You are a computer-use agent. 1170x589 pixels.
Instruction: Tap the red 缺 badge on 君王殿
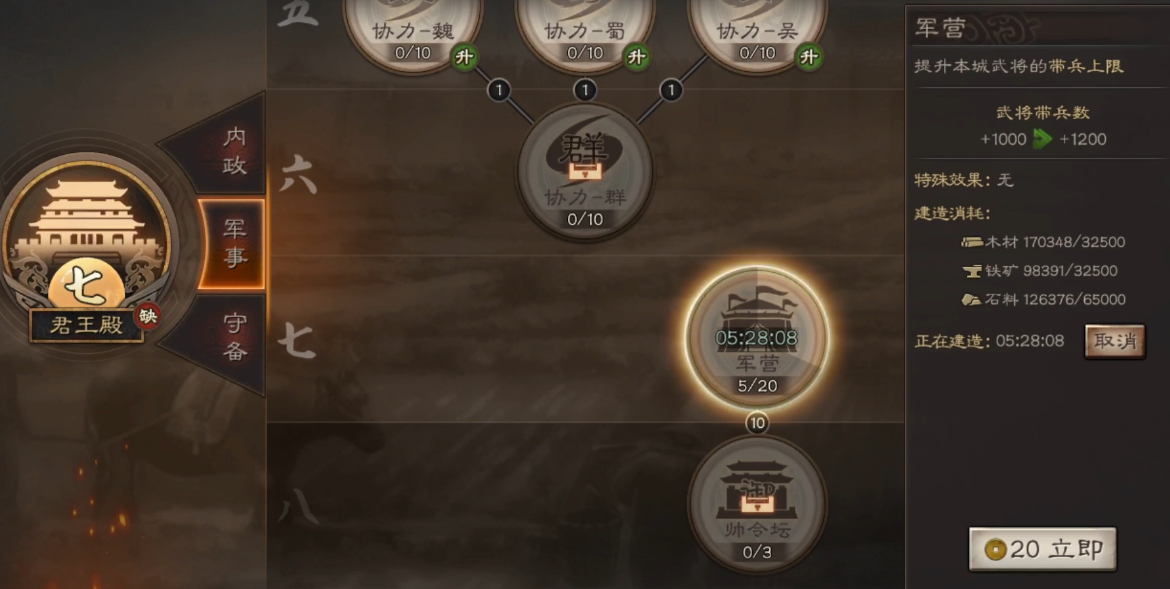click(148, 317)
